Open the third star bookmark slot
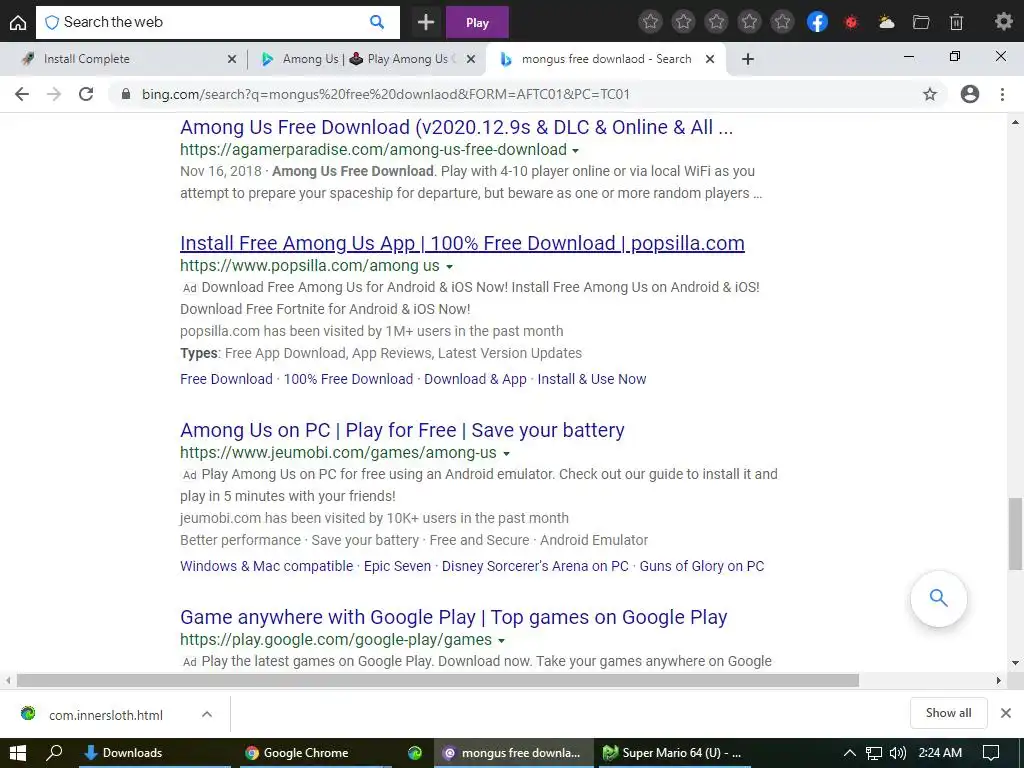Viewport: 1024px width, 768px height. [716, 22]
